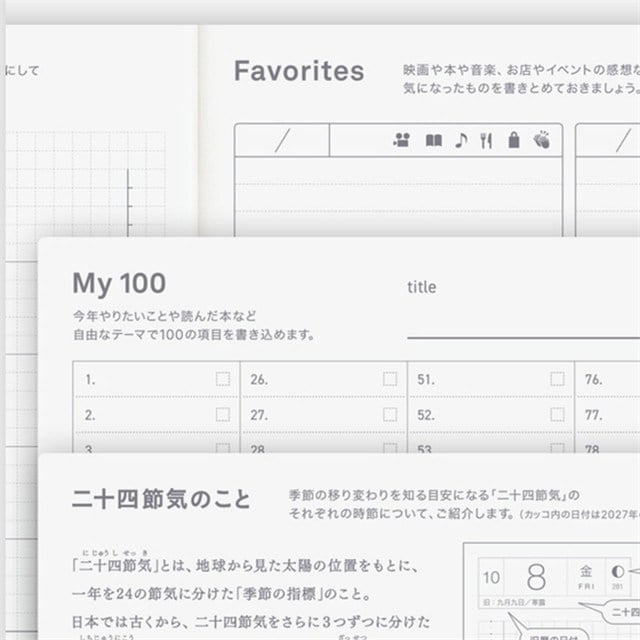This screenshot has width=640, height=640.
Task: Tick the checkbox for item 52.
Action: [x=558, y=415]
